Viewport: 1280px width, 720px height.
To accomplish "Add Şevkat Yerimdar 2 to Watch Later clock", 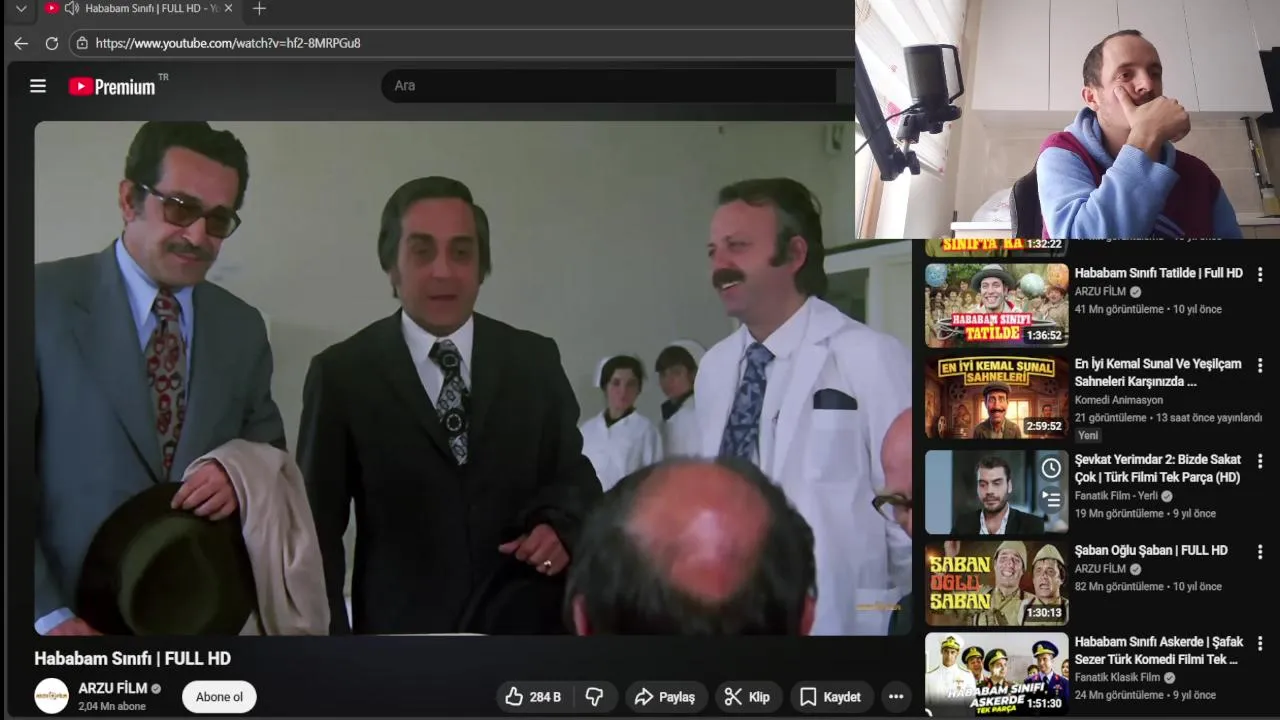I will (x=1051, y=467).
